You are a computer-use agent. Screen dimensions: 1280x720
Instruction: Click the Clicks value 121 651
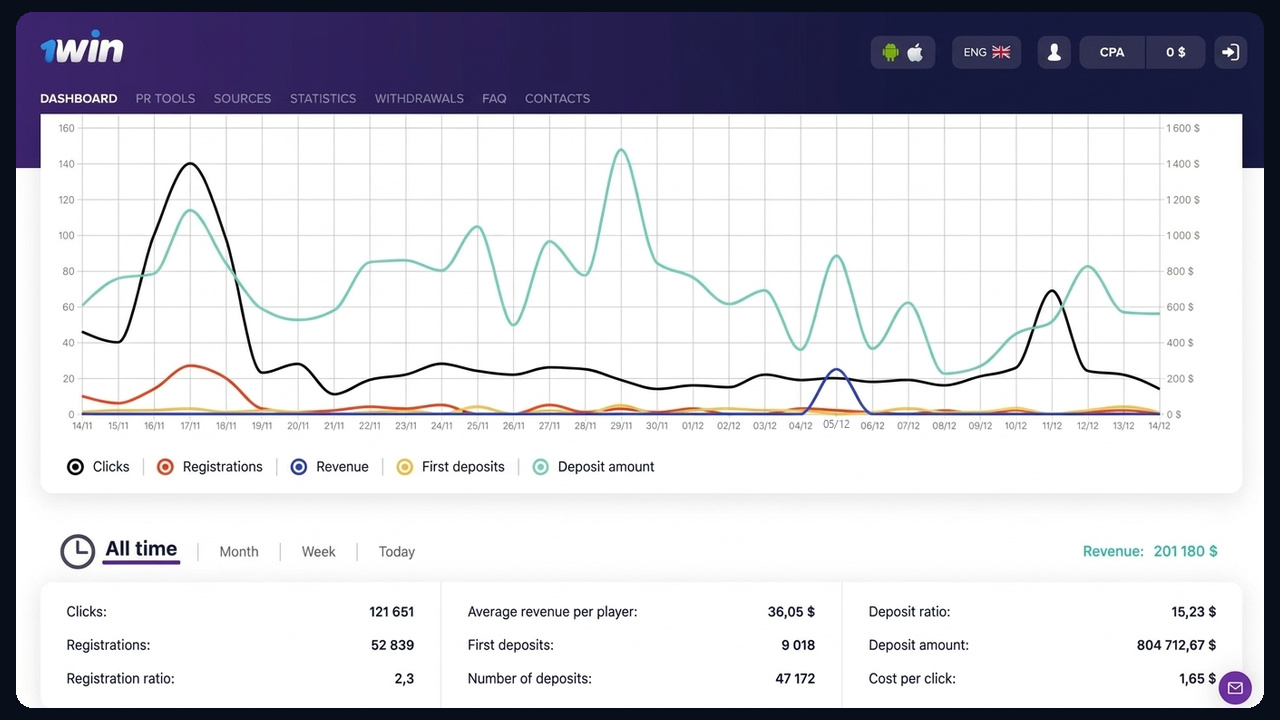391,612
